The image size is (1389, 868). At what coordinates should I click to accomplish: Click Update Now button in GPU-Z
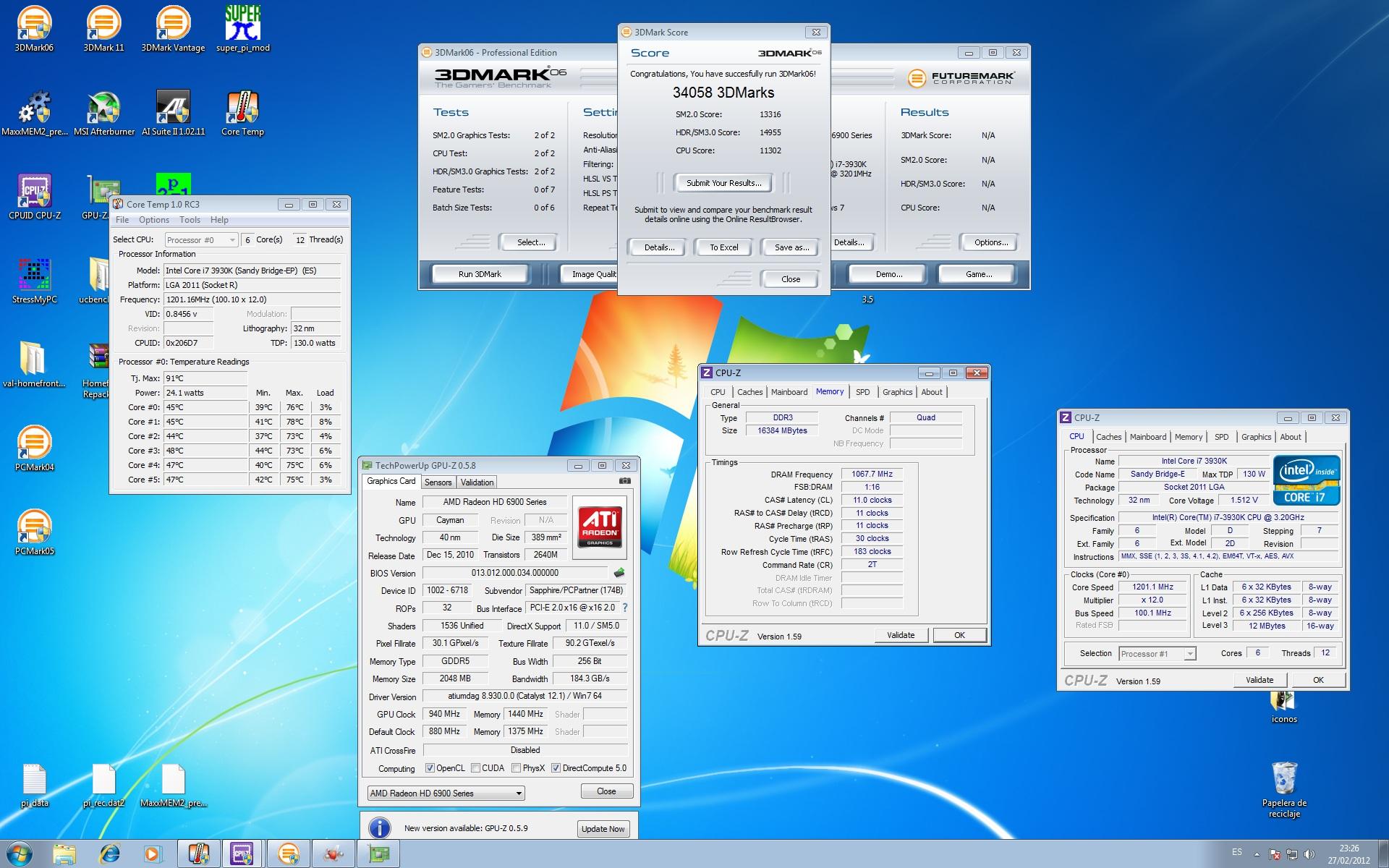tap(603, 829)
